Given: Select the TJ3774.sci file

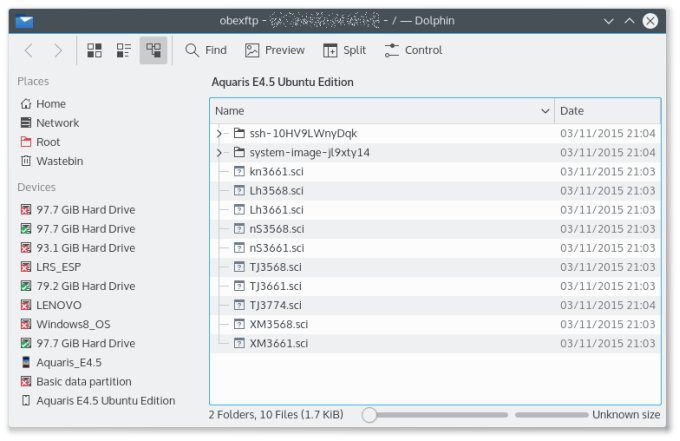Looking at the screenshot, I should pos(275,305).
